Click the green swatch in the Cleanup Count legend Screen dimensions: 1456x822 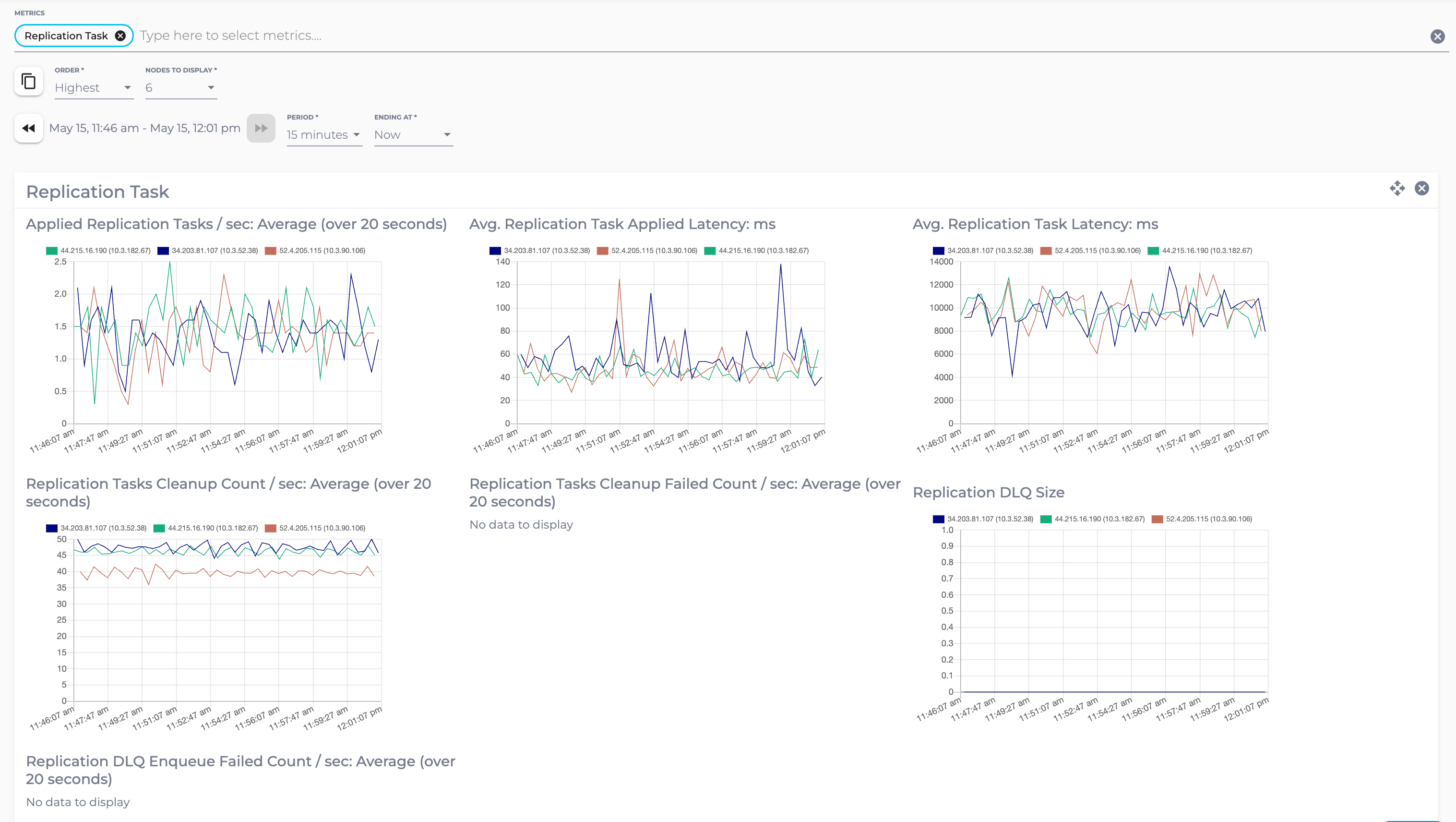click(x=159, y=528)
